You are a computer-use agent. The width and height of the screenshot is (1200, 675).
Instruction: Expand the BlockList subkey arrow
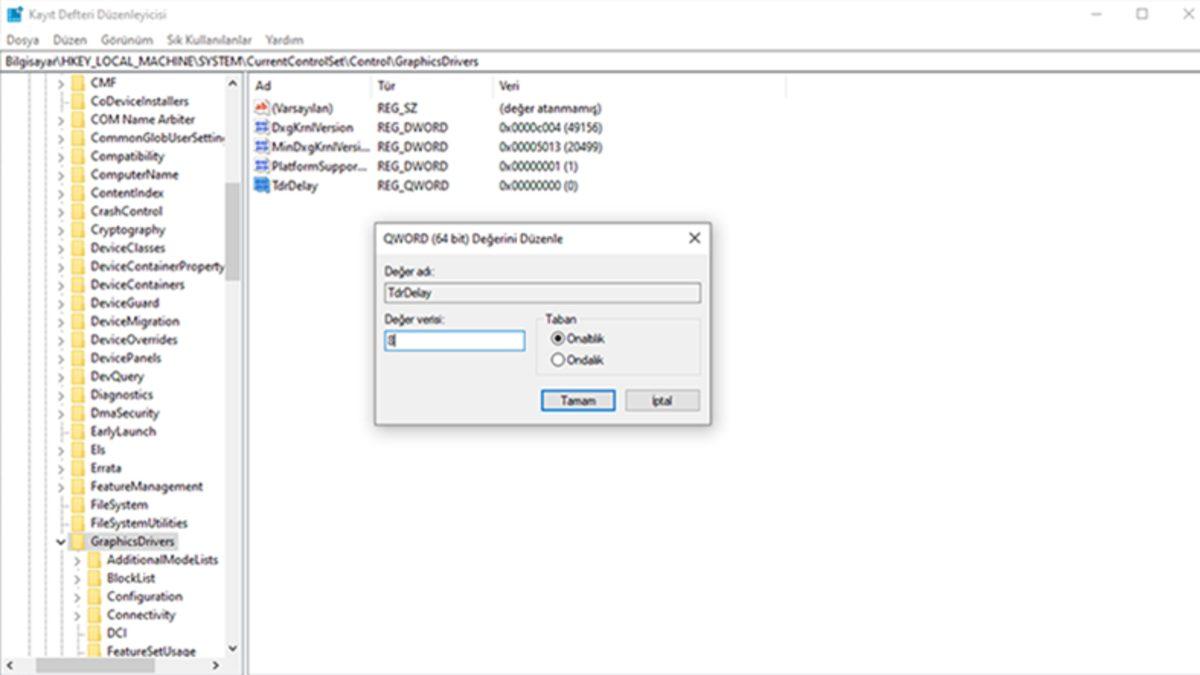(77, 578)
